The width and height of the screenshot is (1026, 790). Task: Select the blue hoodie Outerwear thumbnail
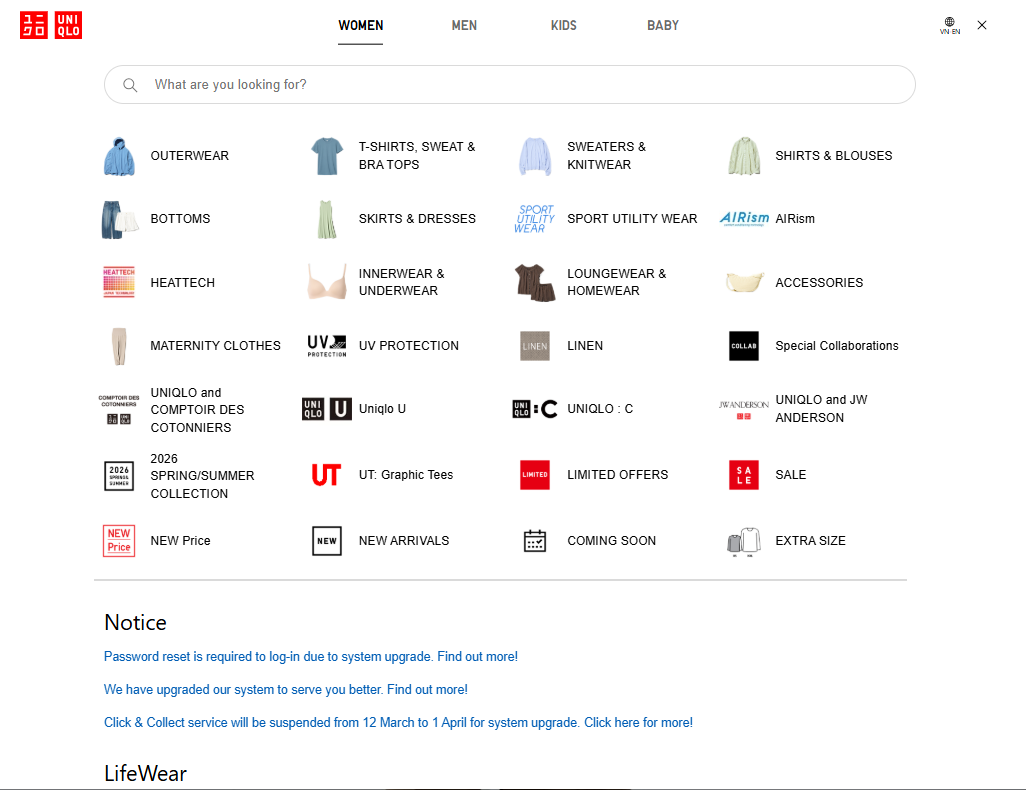[x=119, y=156]
